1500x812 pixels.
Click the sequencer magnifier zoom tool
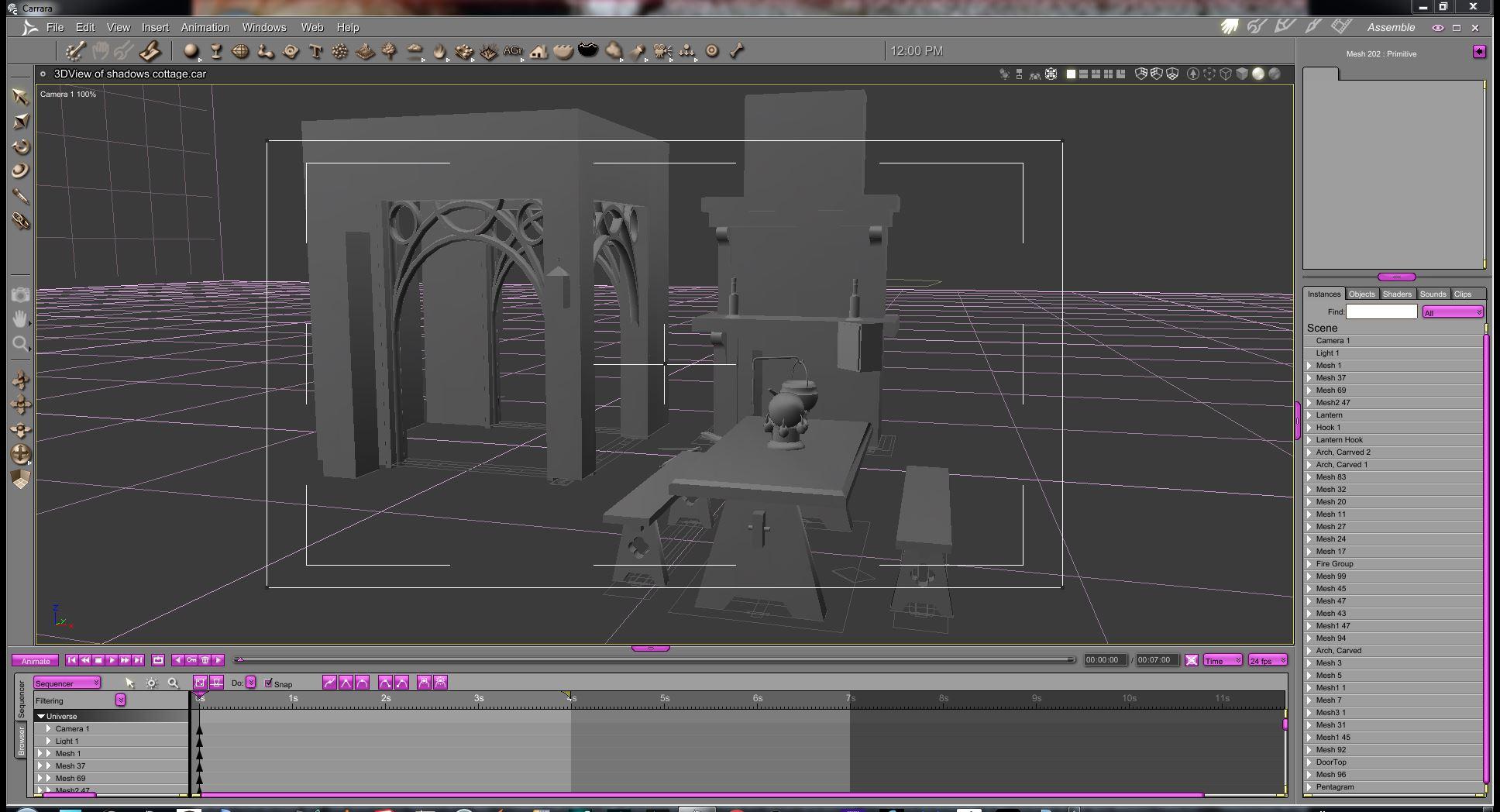click(174, 683)
